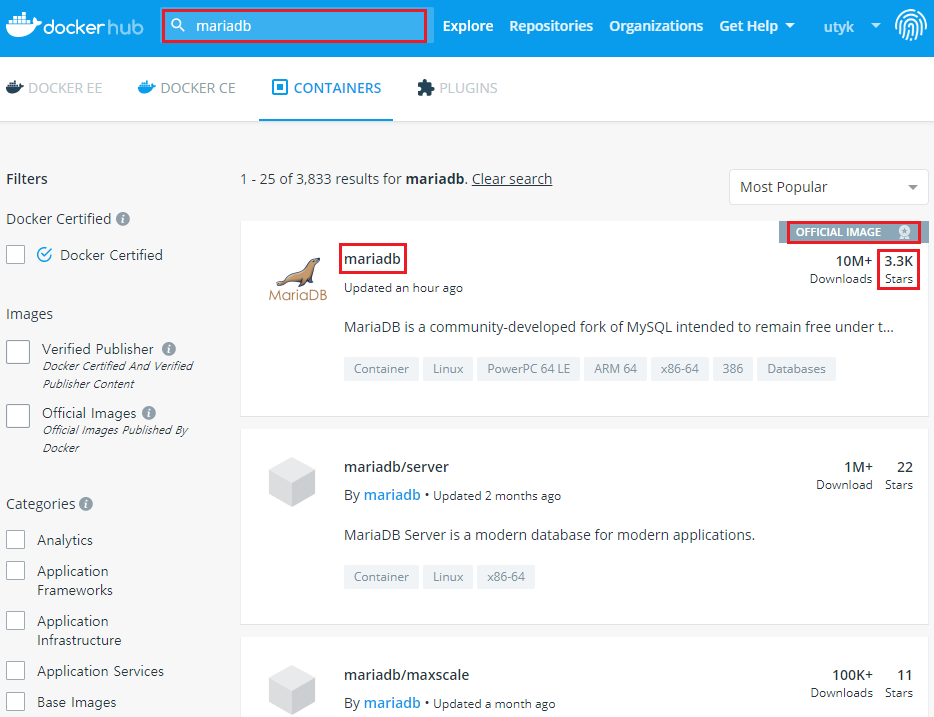Open the utyk account dropdown
The image size is (934, 717).
coord(852,26)
